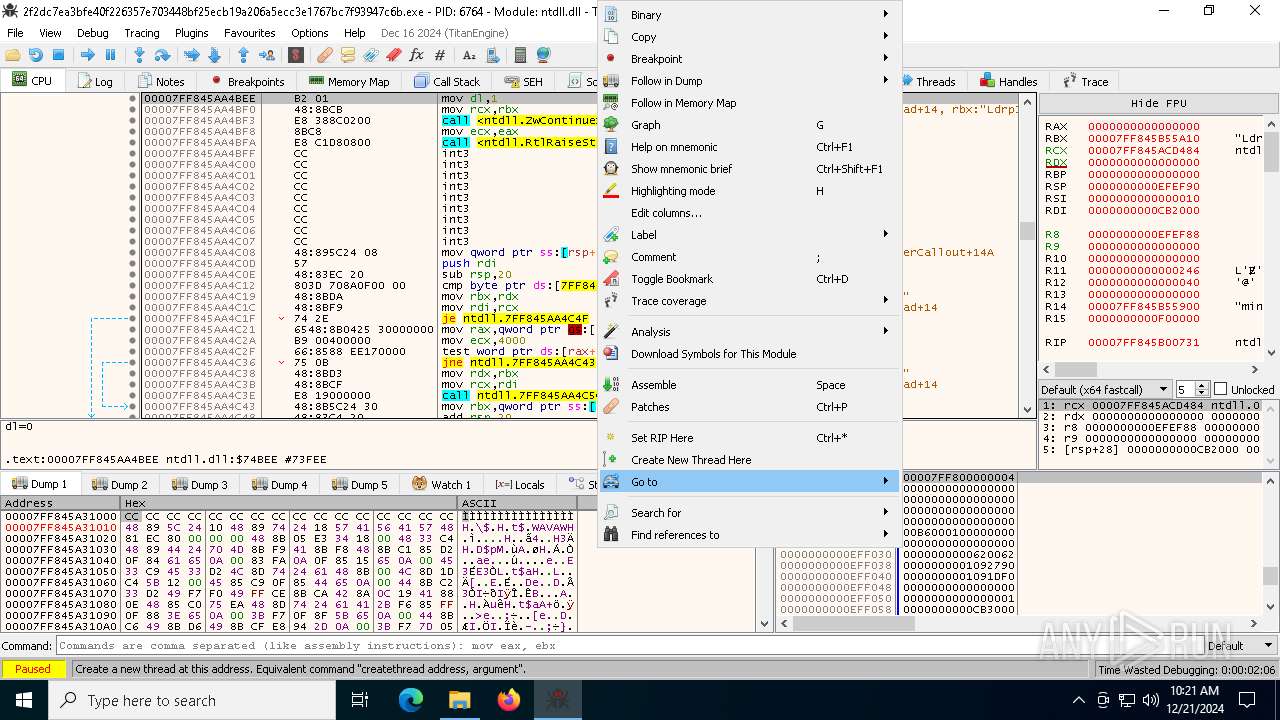The image size is (1280, 720).
Task: Click the Run to user code icon
Action: pyautogui.click(x=266, y=55)
